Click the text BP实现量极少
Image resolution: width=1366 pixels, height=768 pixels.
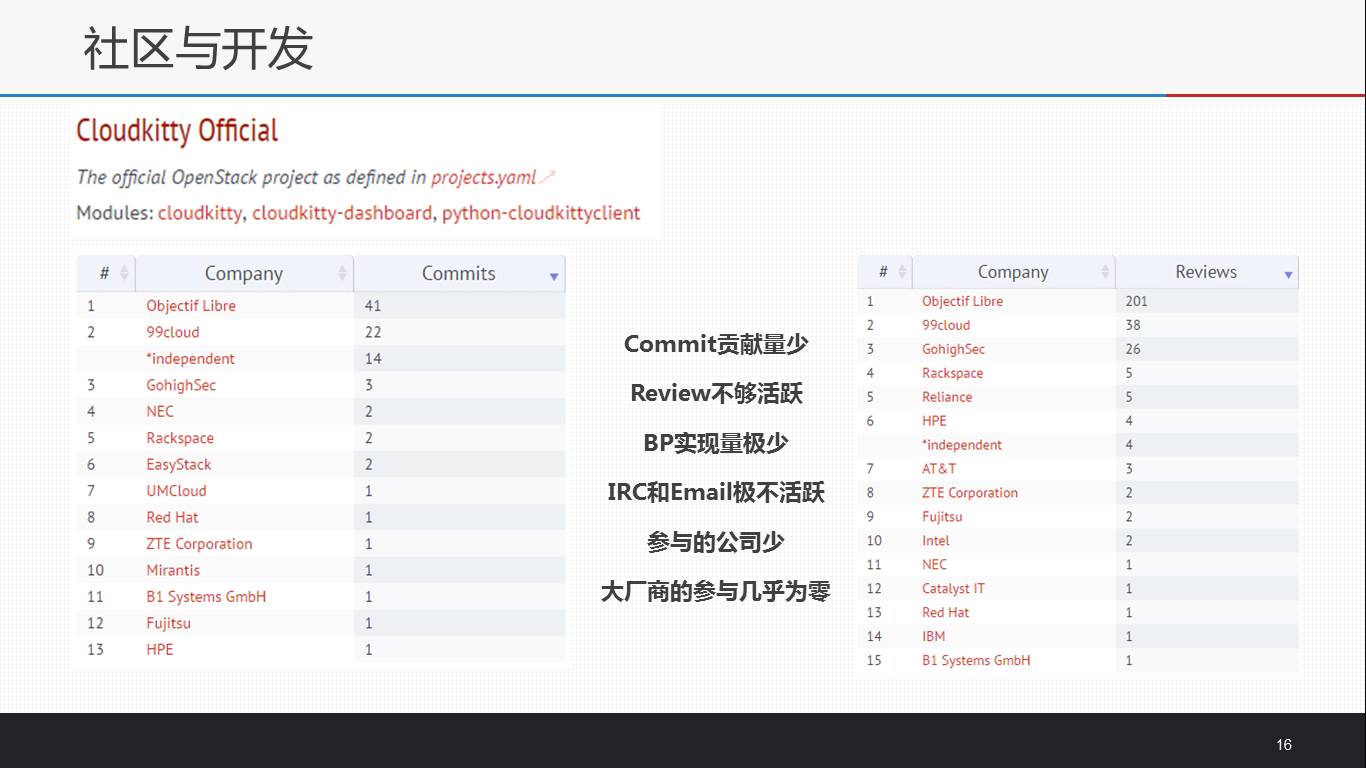(x=716, y=443)
